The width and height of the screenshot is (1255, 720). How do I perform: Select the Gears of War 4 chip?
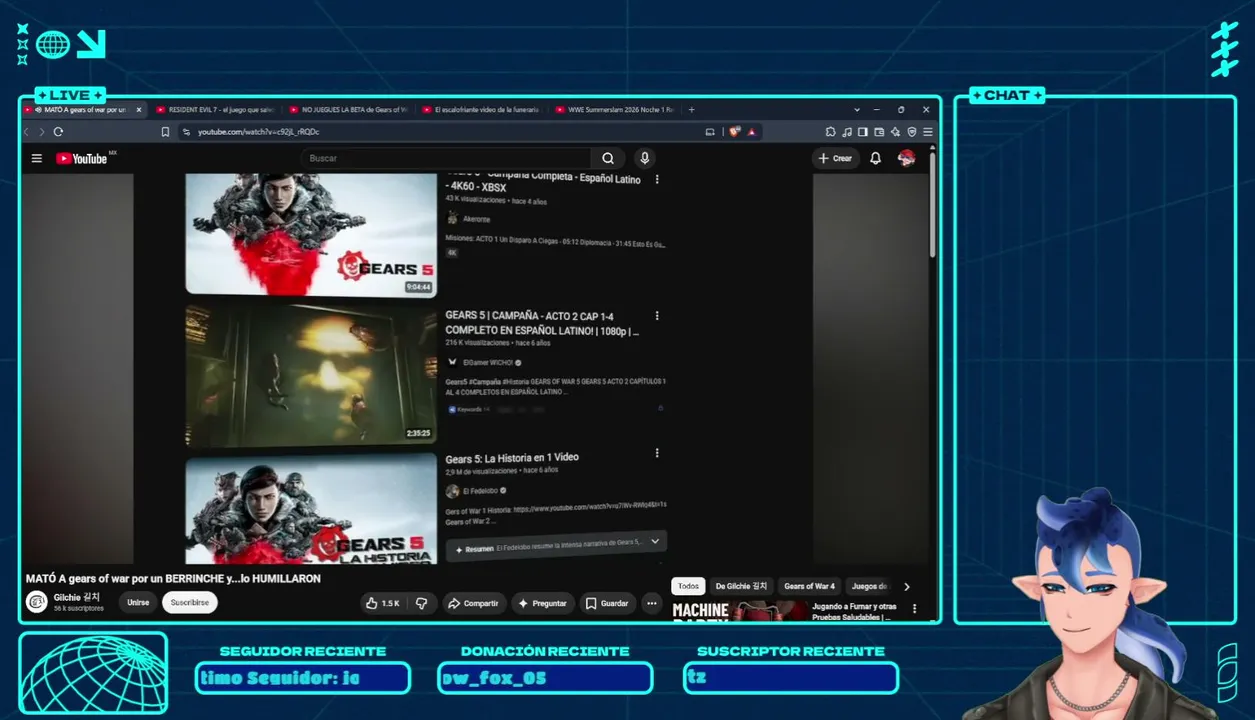click(x=809, y=586)
